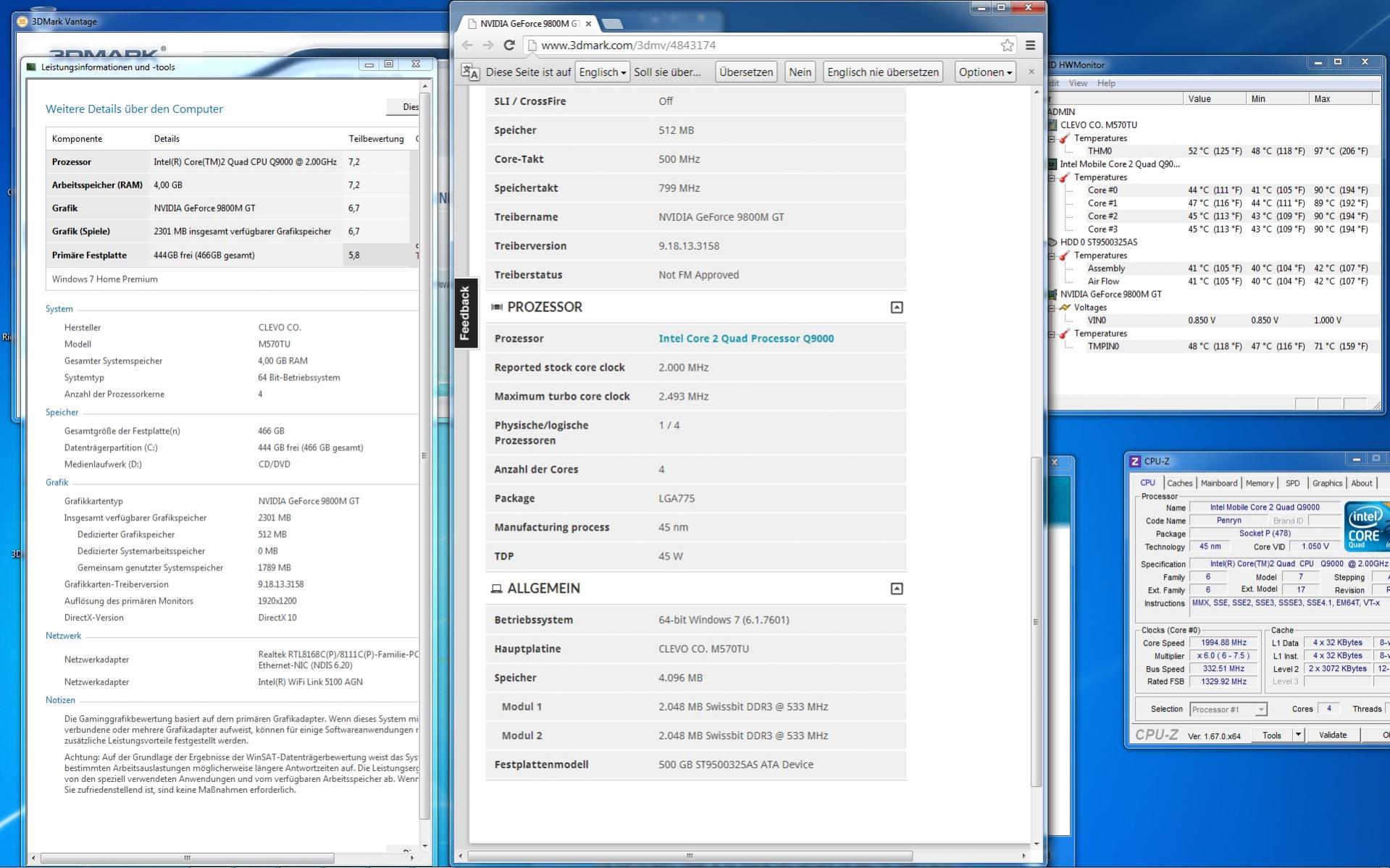Image resolution: width=1390 pixels, height=868 pixels.
Task: Click the Teilbewertung column header
Action: click(376, 138)
